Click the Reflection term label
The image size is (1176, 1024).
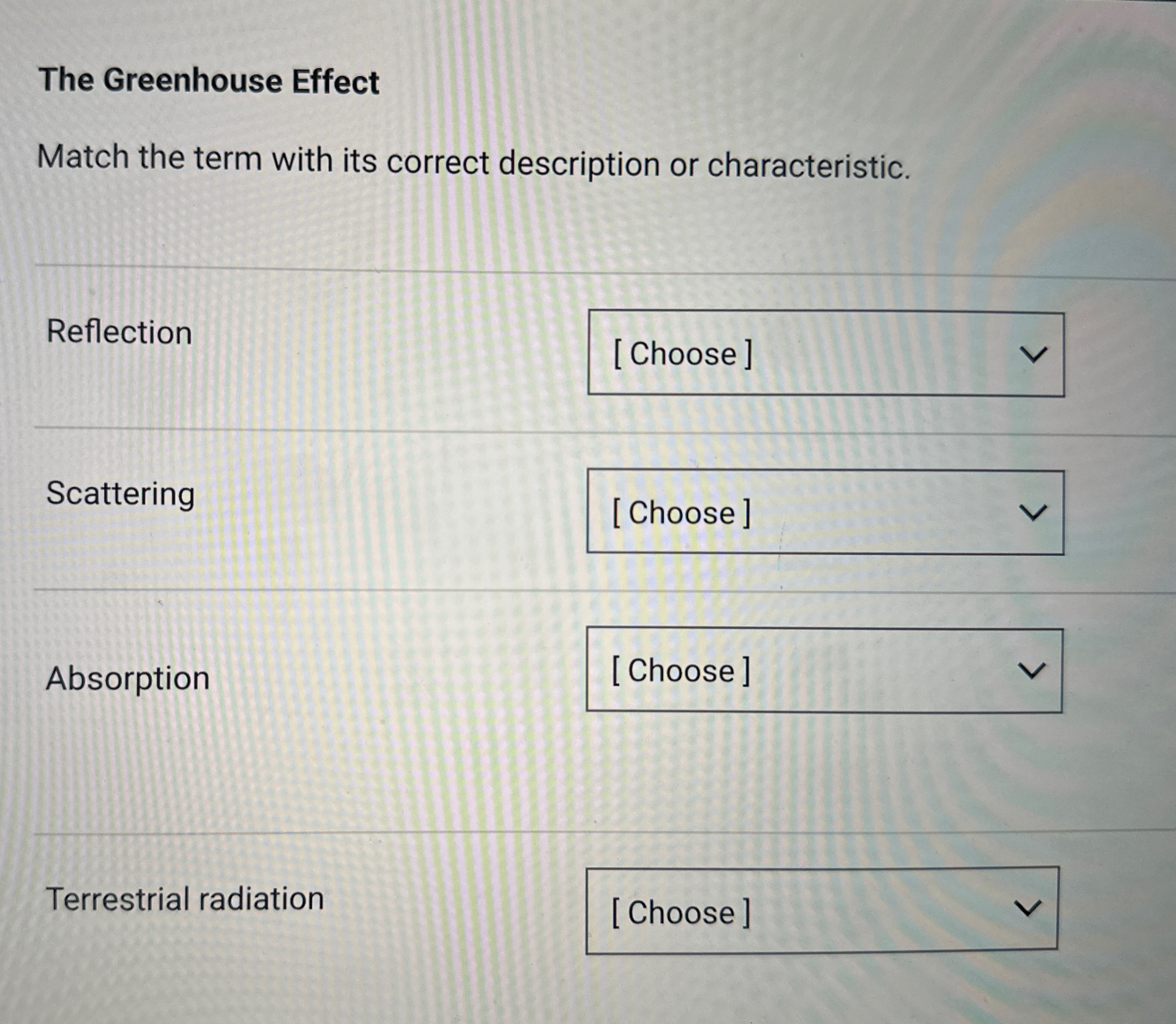click(119, 331)
